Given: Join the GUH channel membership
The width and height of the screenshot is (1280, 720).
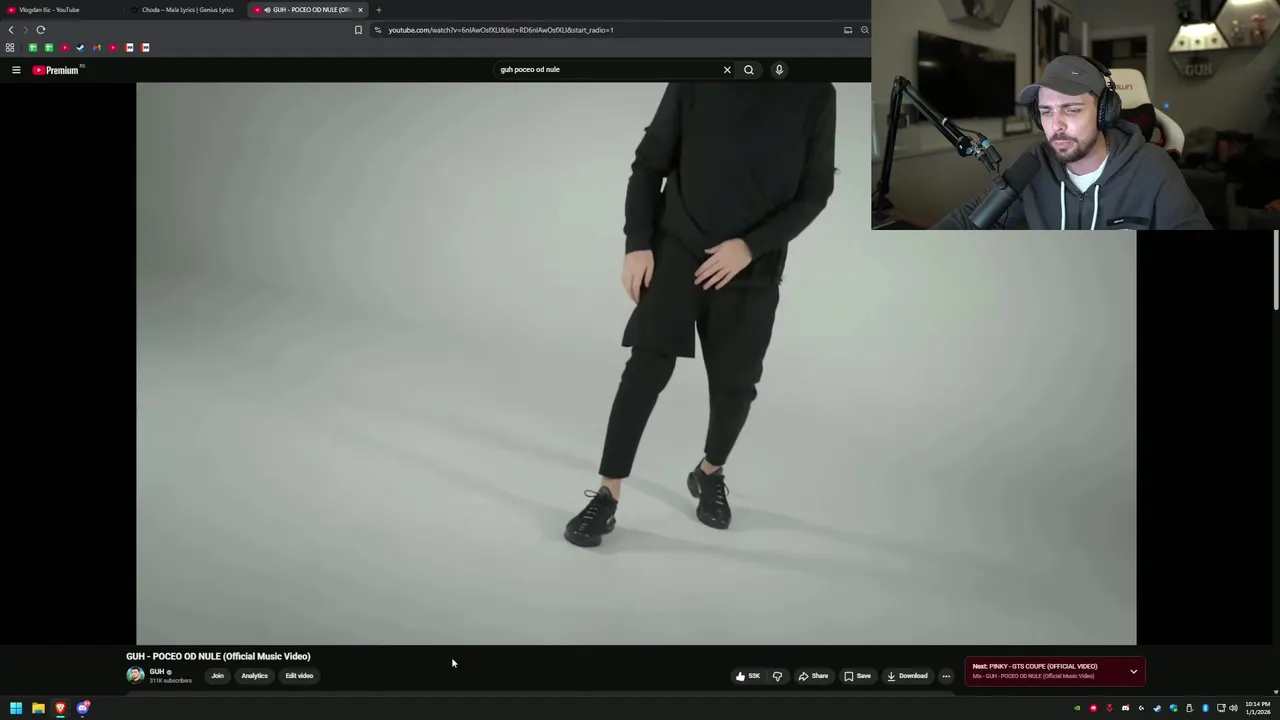Looking at the screenshot, I should pyautogui.click(x=217, y=676).
